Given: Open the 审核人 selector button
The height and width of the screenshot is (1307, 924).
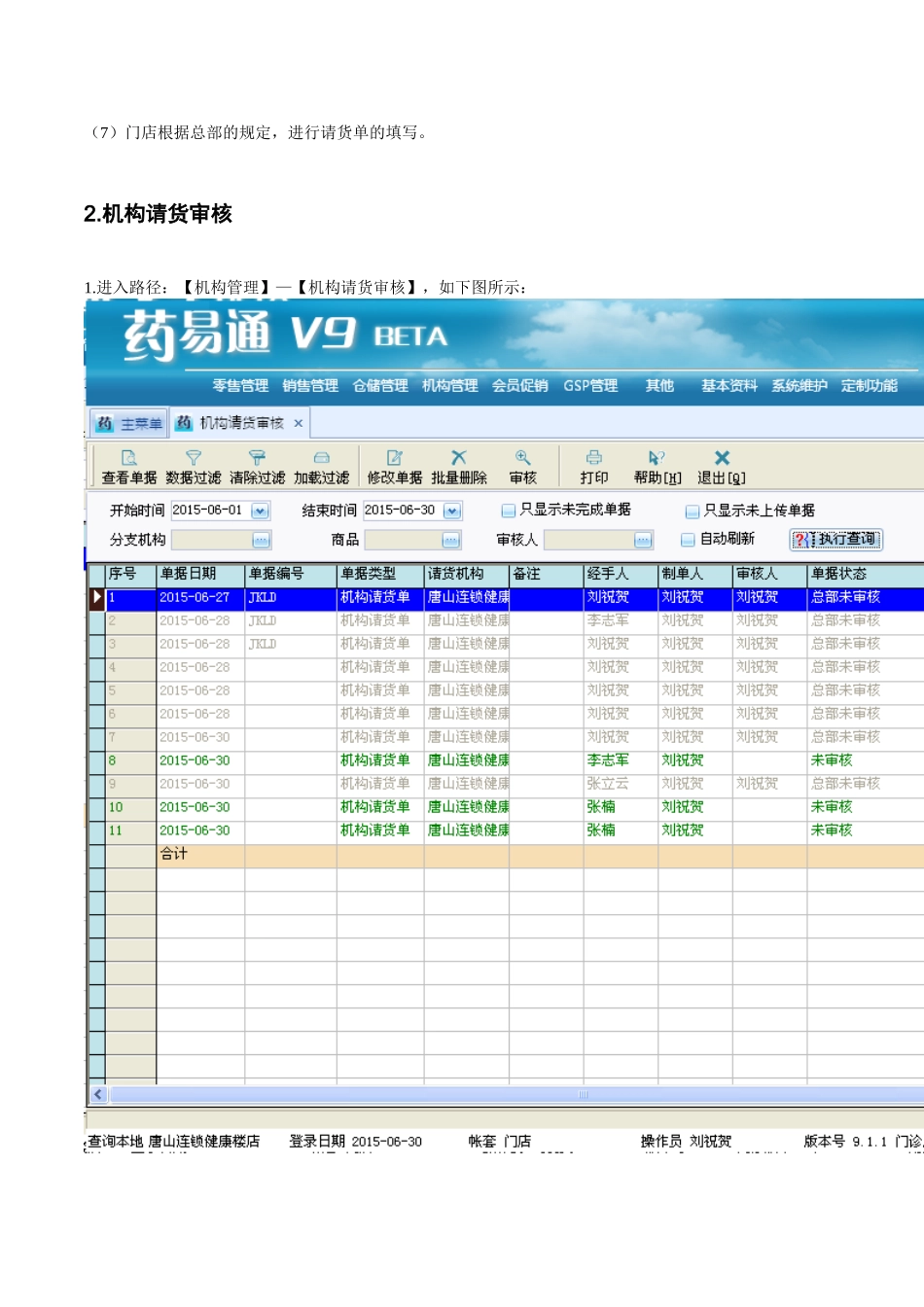Looking at the screenshot, I should [x=643, y=541].
